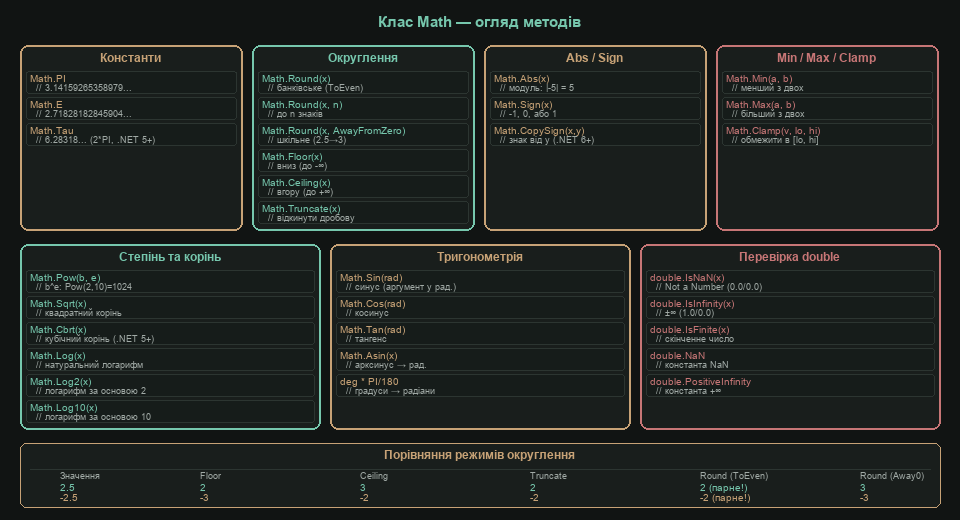Click the 2.5 value cell
The image size is (960, 520).
(x=67, y=488)
